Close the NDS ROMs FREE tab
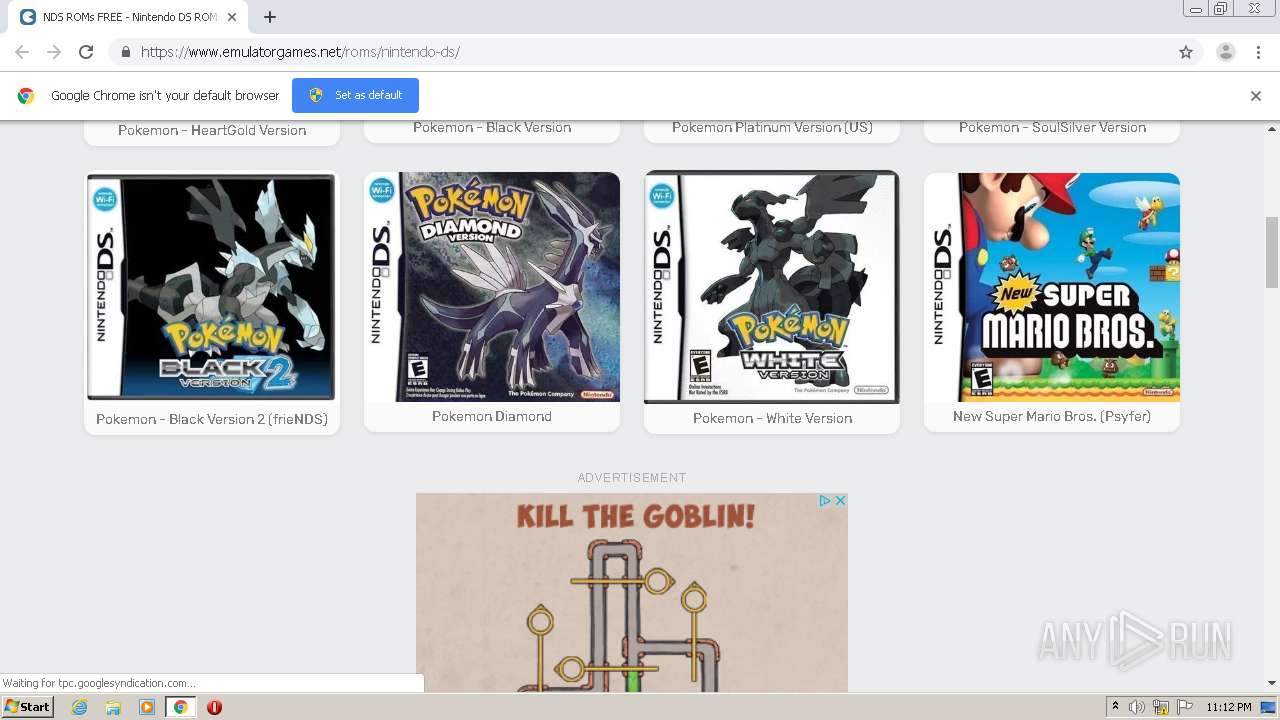 pyautogui.click(x=232, y=17)
